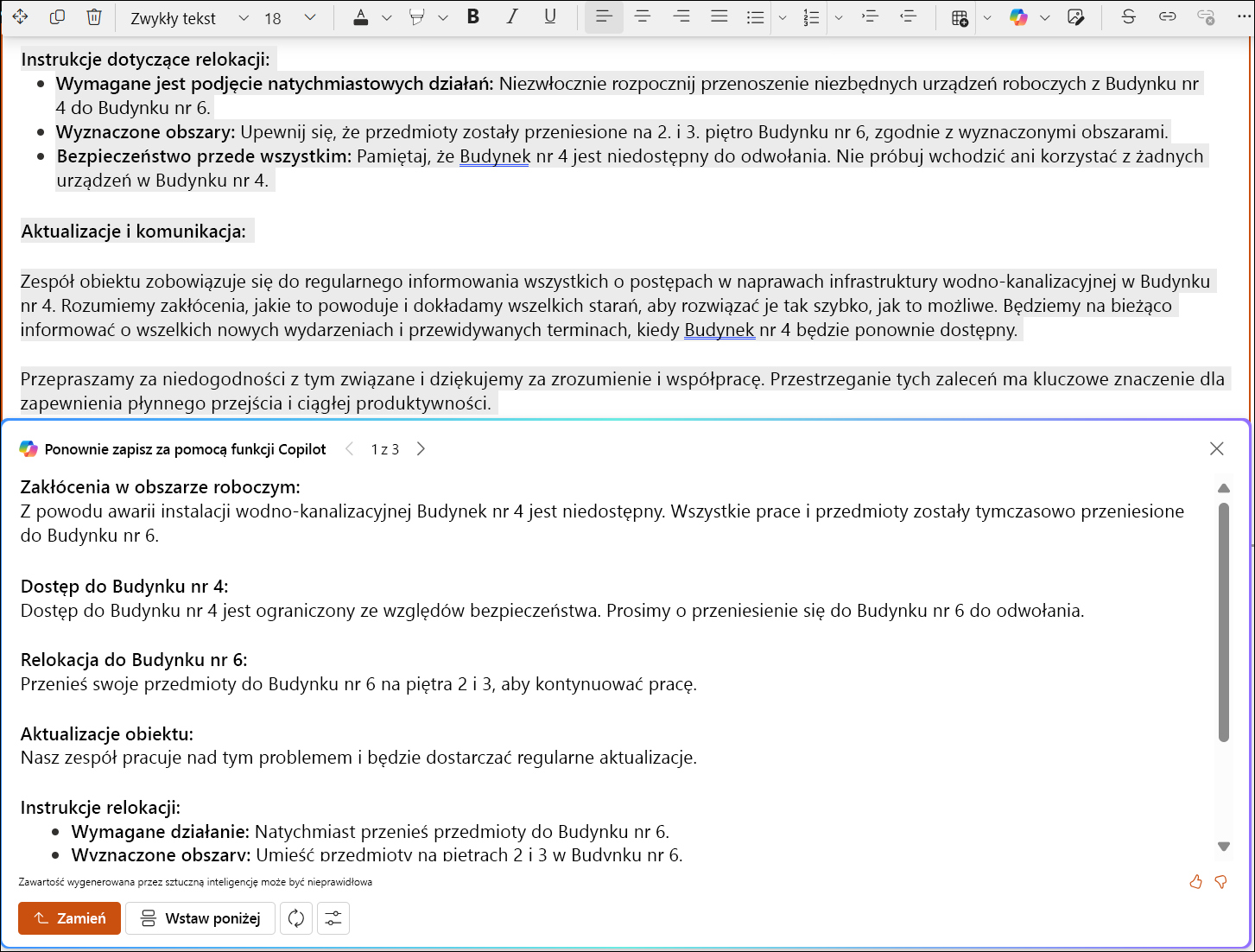
Task: Click the bold text Bezpieczeństwo przede wszystkim
Action: [x=205, y=156]
